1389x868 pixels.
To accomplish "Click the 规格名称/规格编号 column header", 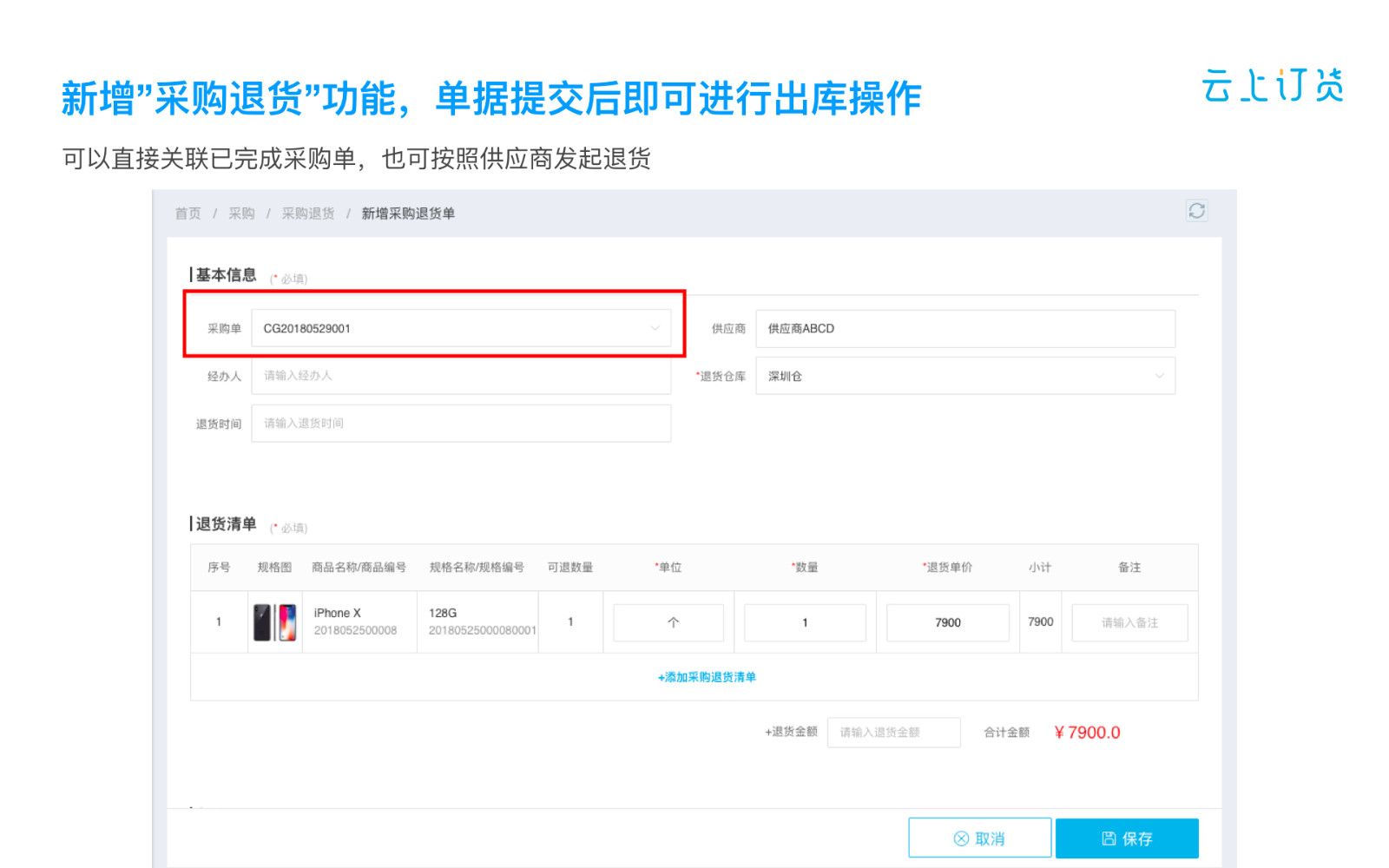I will pos(477,568).
